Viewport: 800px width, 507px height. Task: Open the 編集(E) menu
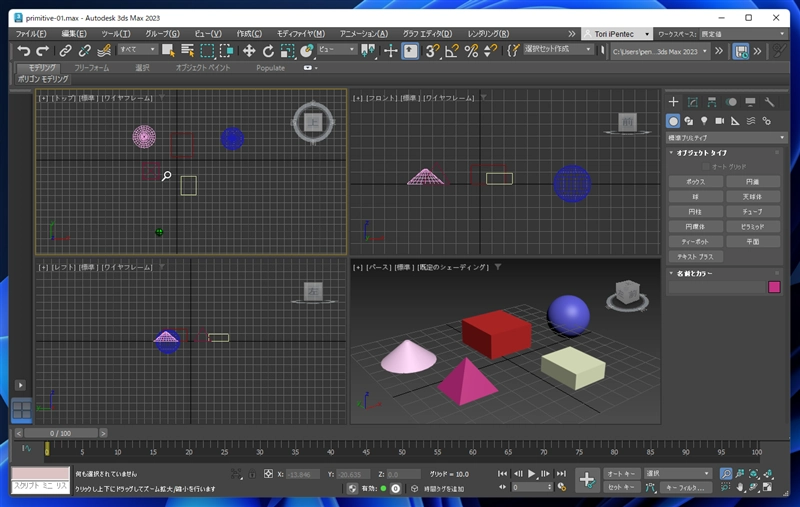[x=74, y=34]
